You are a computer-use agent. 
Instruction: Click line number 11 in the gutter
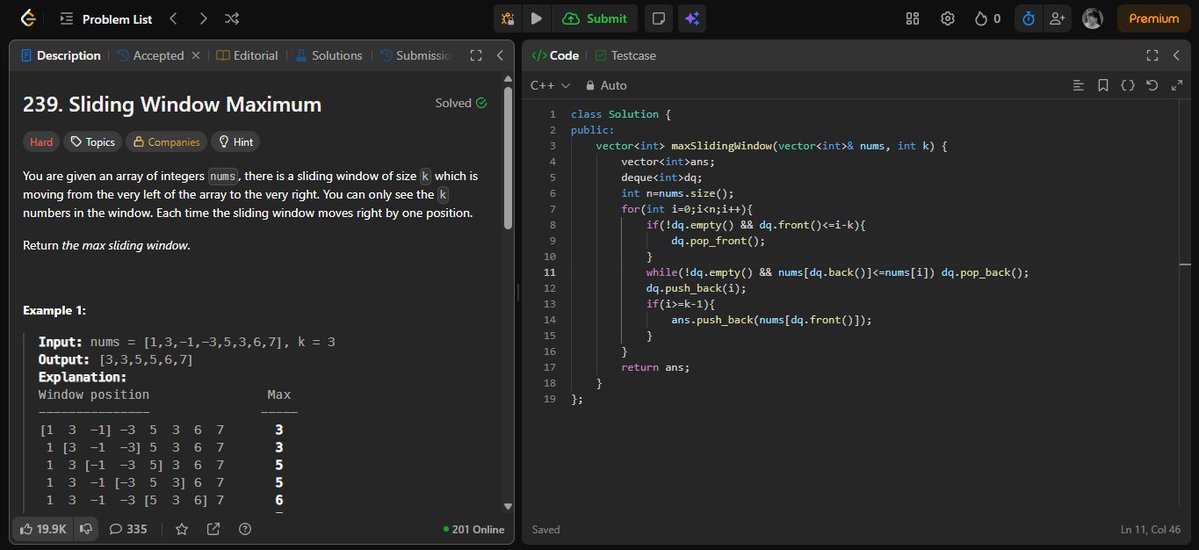coord(551,272)
